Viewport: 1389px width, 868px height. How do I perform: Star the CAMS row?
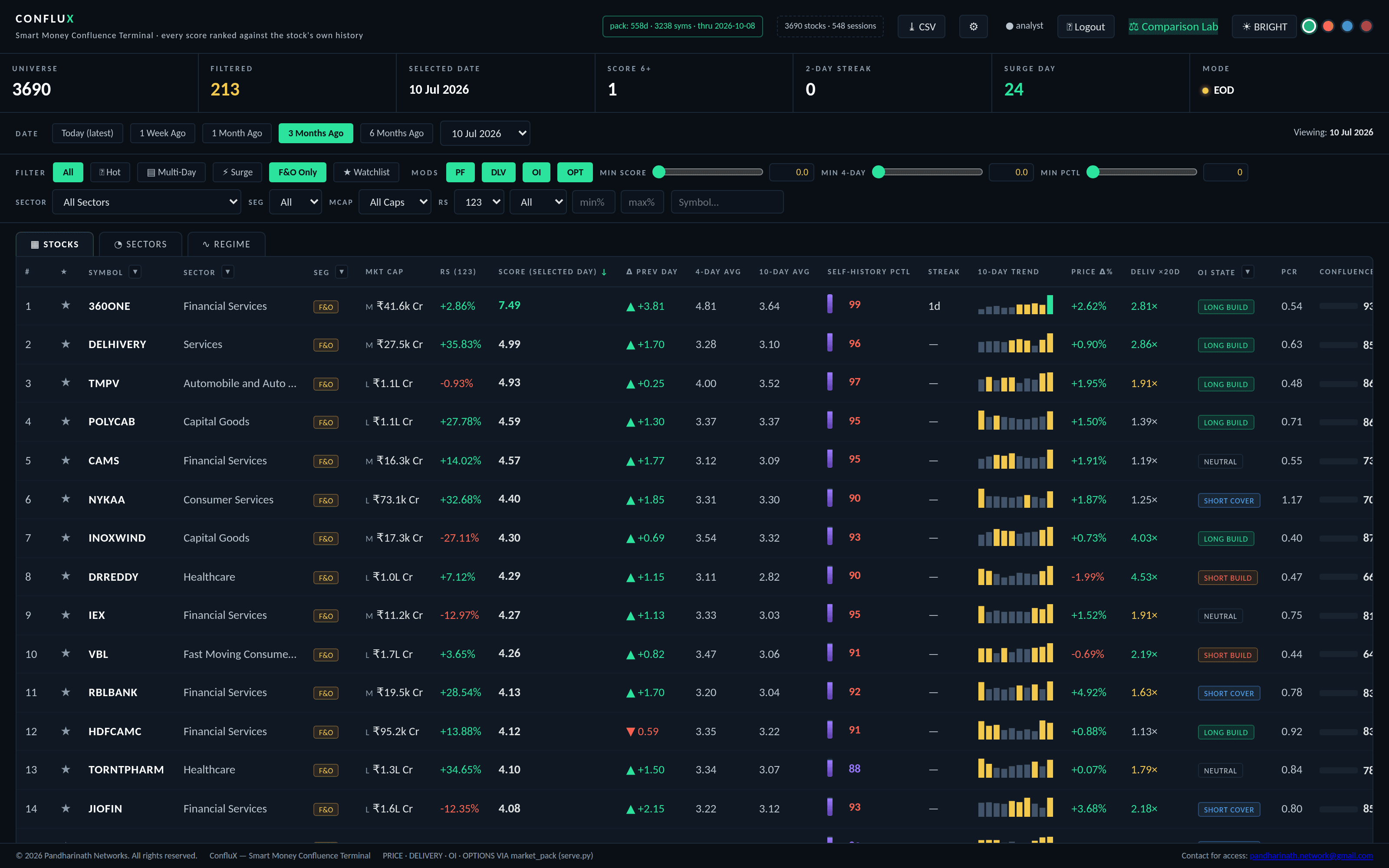pos(66,460)
